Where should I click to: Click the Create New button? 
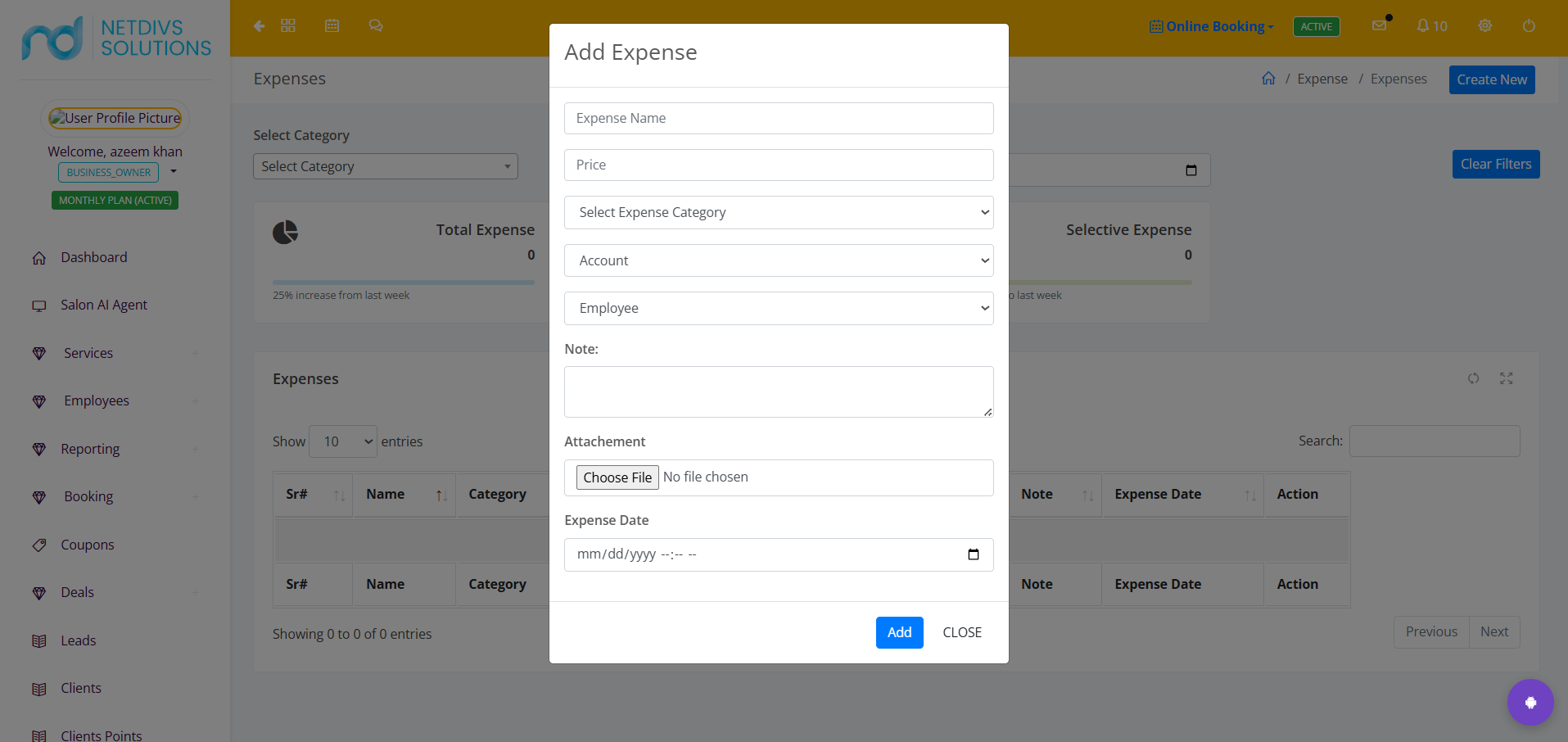1492,79
